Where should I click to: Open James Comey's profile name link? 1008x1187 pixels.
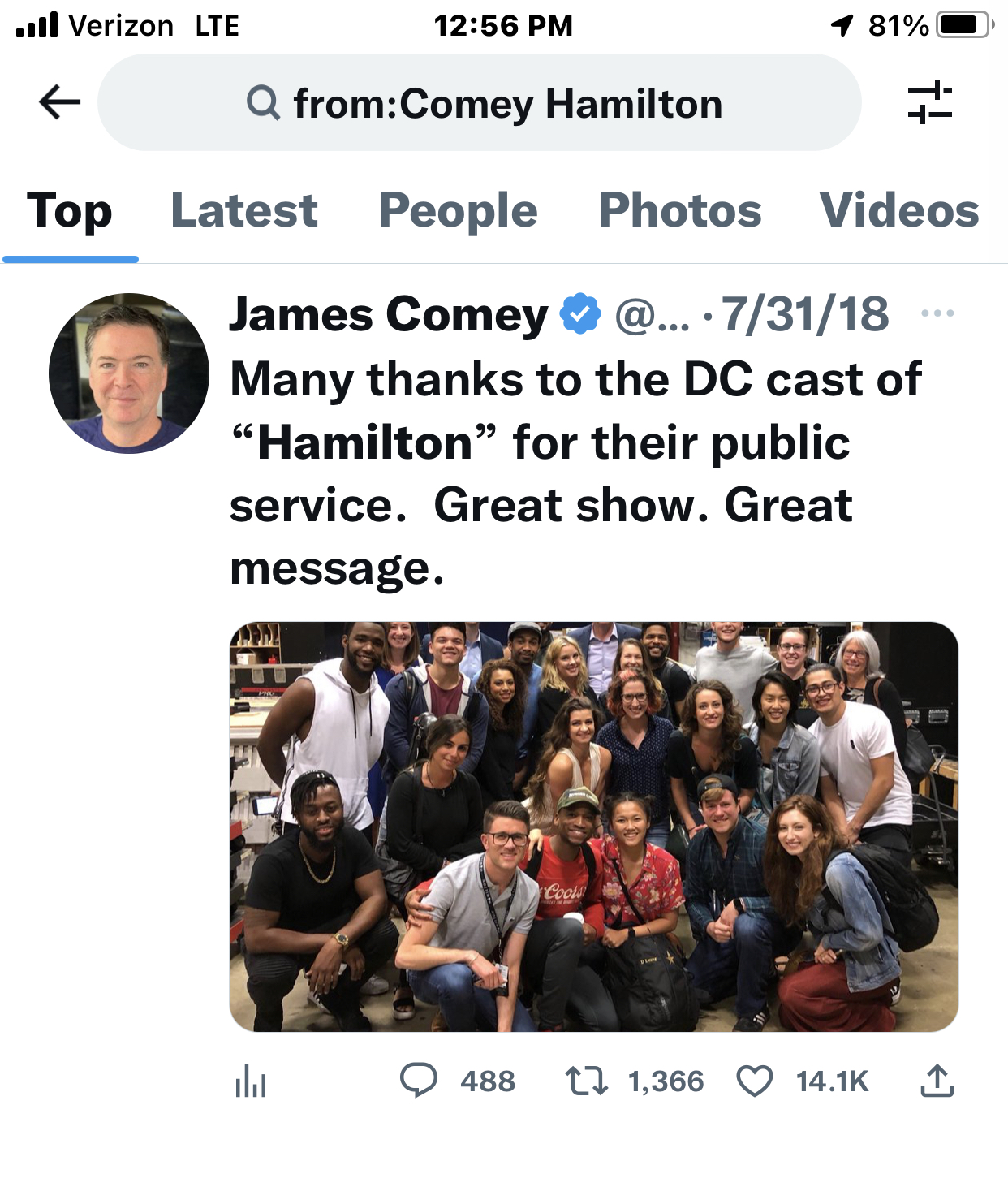point(388,315)
